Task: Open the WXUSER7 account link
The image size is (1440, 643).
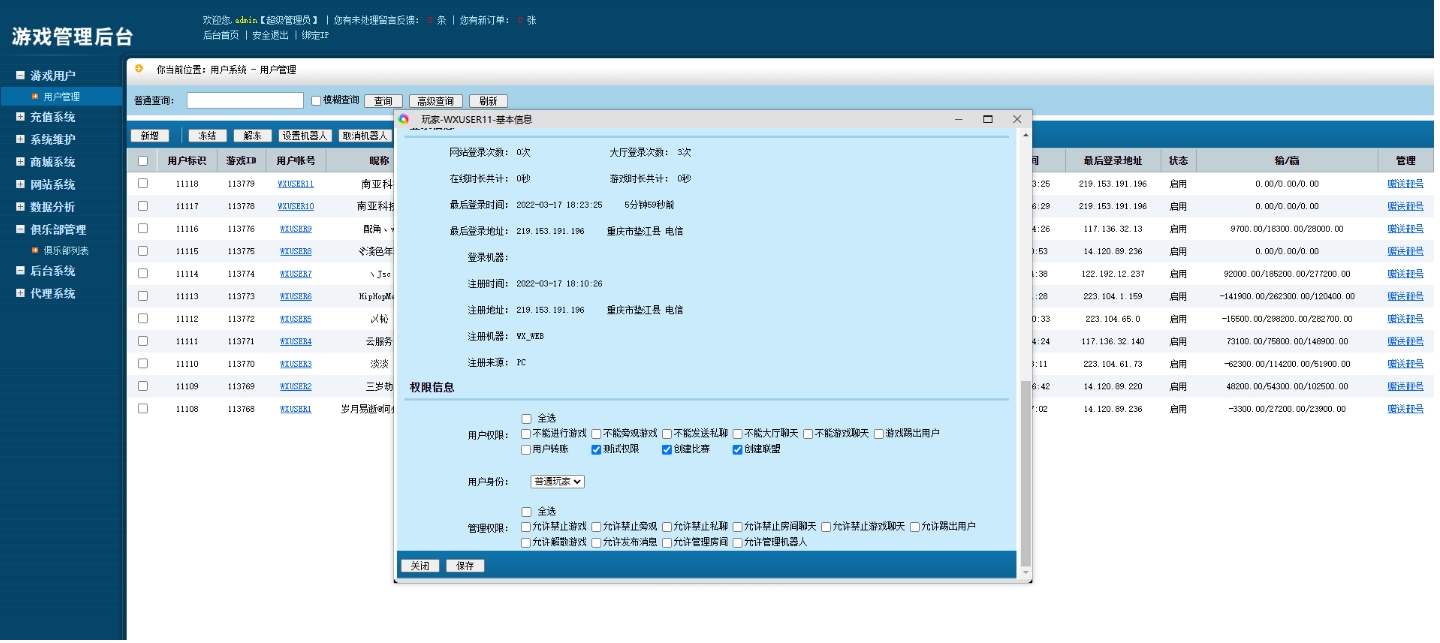Action: coord(296,274)
